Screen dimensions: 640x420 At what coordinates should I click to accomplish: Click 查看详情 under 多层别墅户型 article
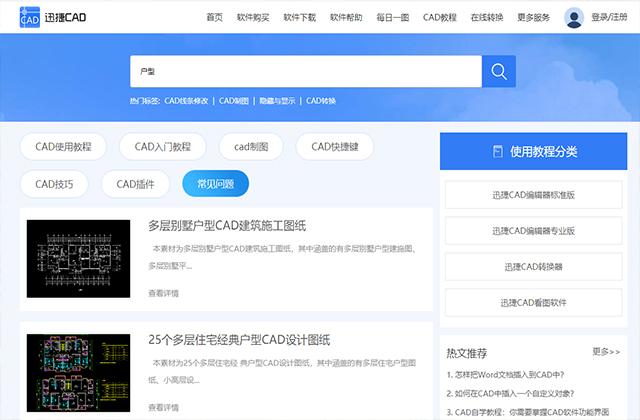coord(163,293)
